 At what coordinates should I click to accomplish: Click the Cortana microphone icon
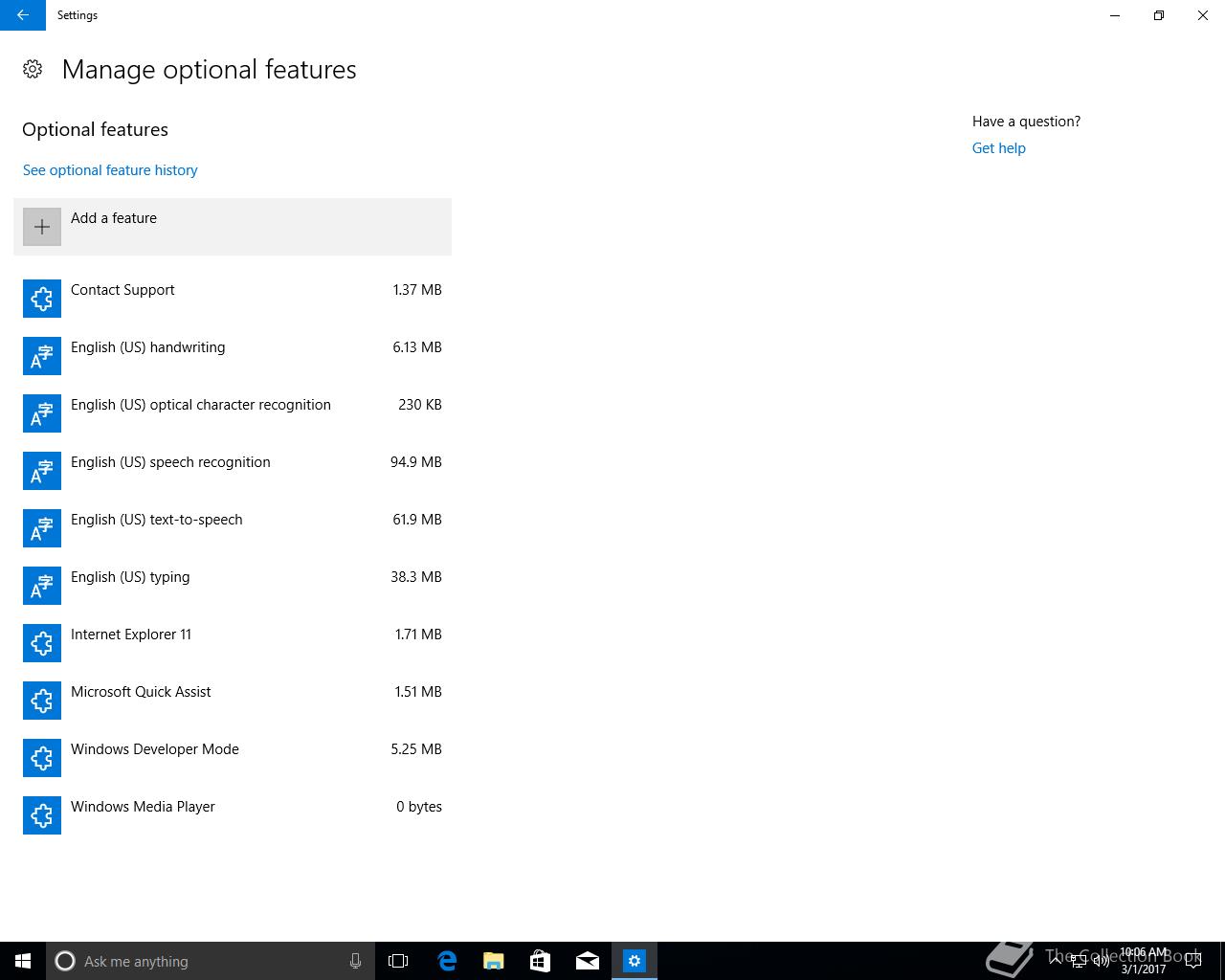355,961
